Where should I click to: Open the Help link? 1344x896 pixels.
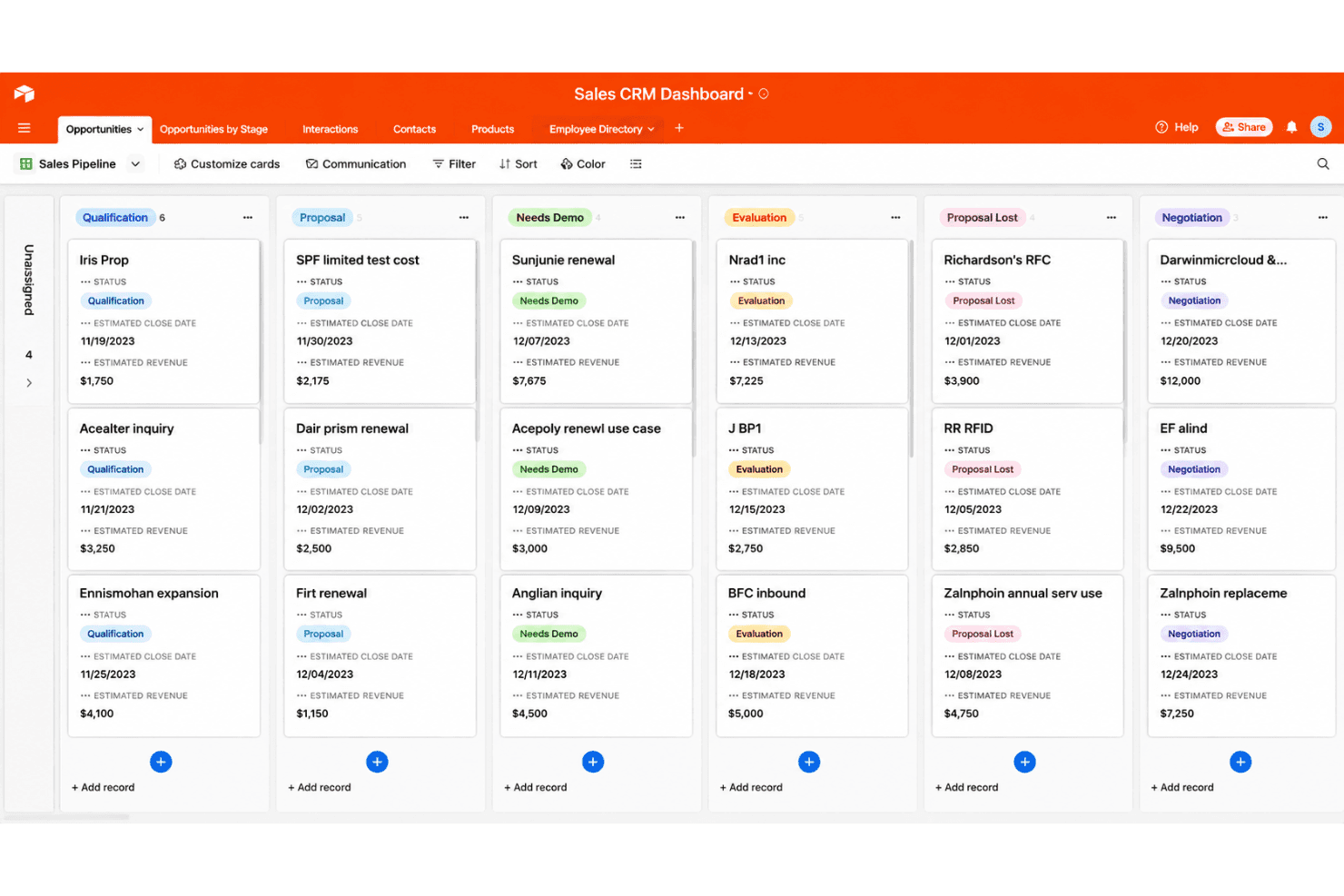[x=1177, y=127]
